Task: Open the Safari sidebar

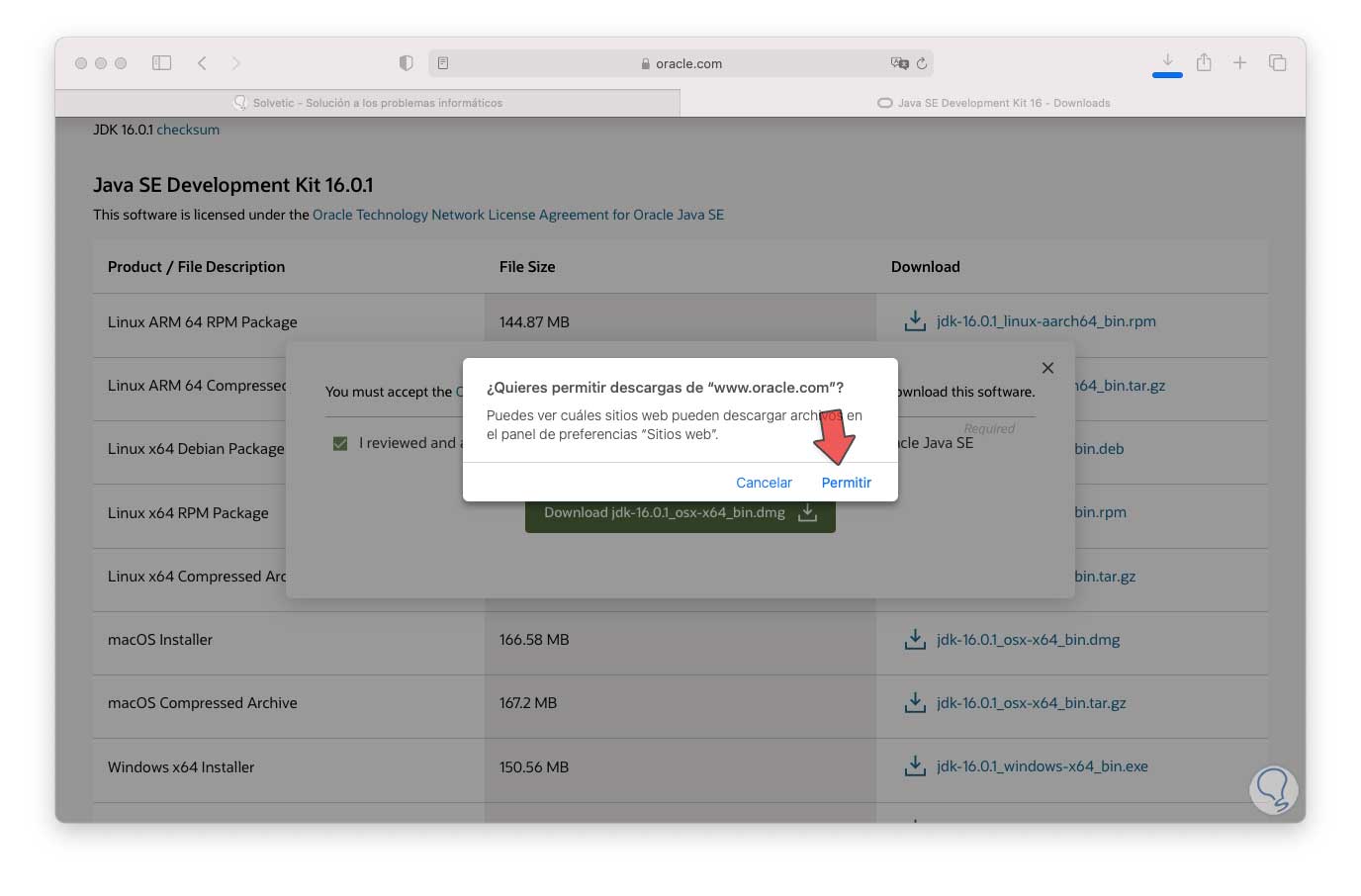Action: (161, 63)
